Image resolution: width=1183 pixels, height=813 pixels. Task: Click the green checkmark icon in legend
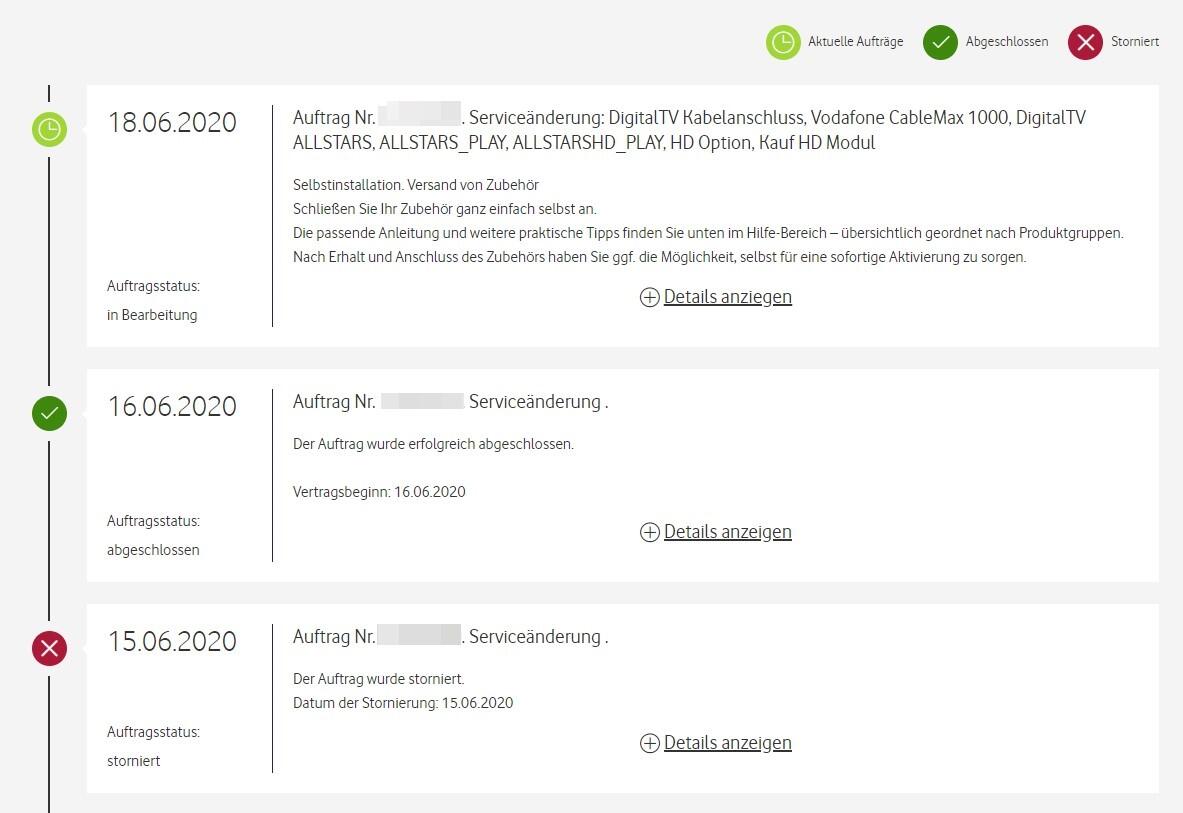pos(940,42)
